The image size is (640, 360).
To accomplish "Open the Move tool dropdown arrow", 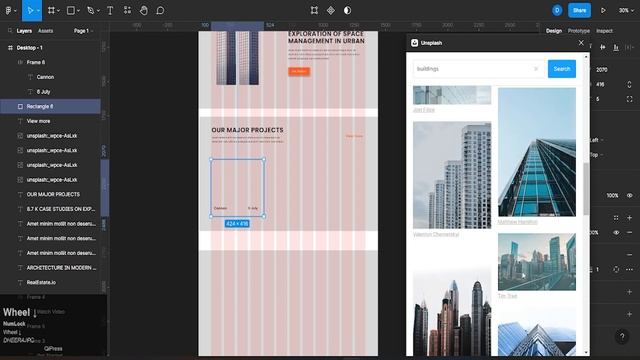I will (x=38, y=11).
